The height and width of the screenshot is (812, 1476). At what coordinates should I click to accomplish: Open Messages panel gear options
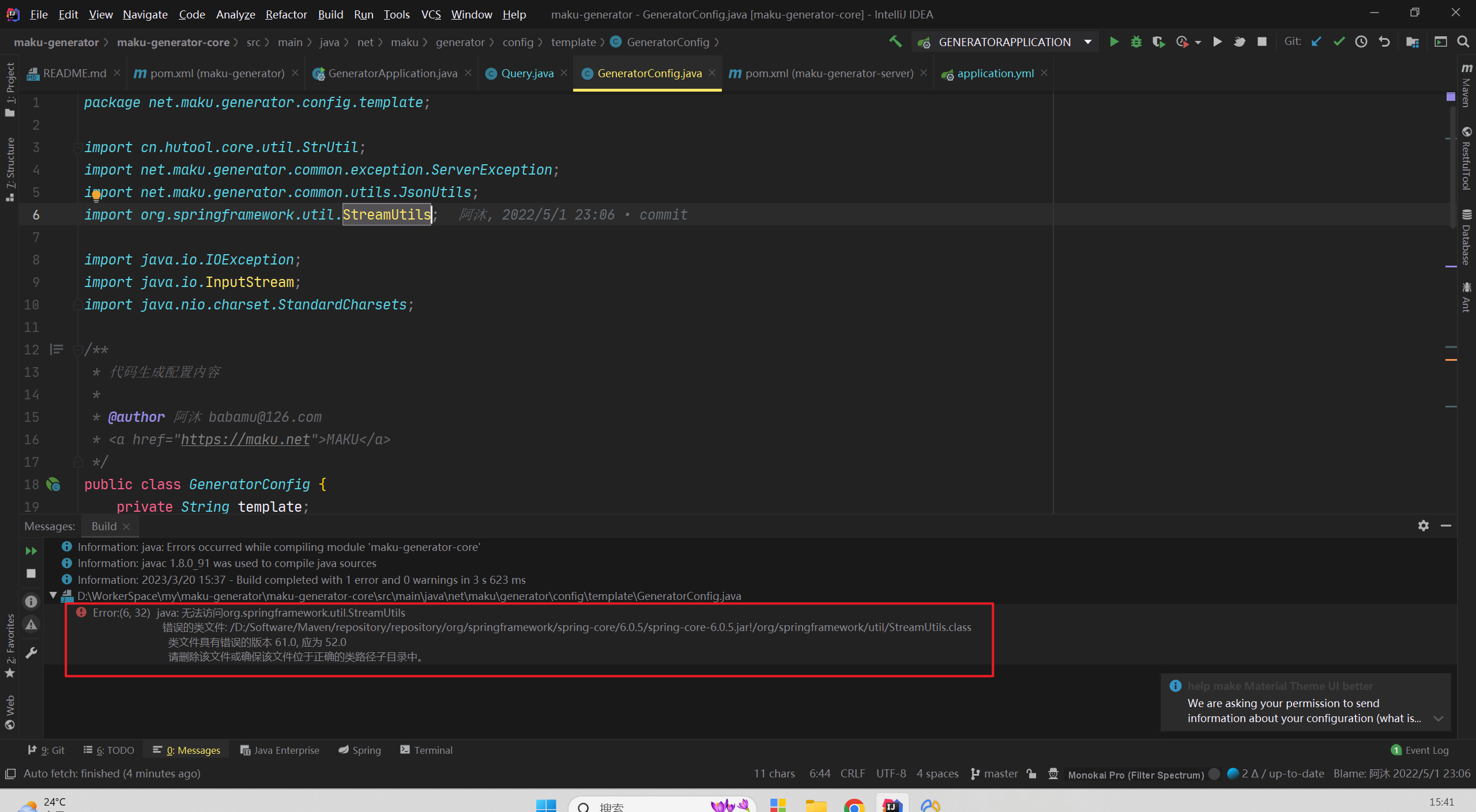click(x=1424, y=526)
